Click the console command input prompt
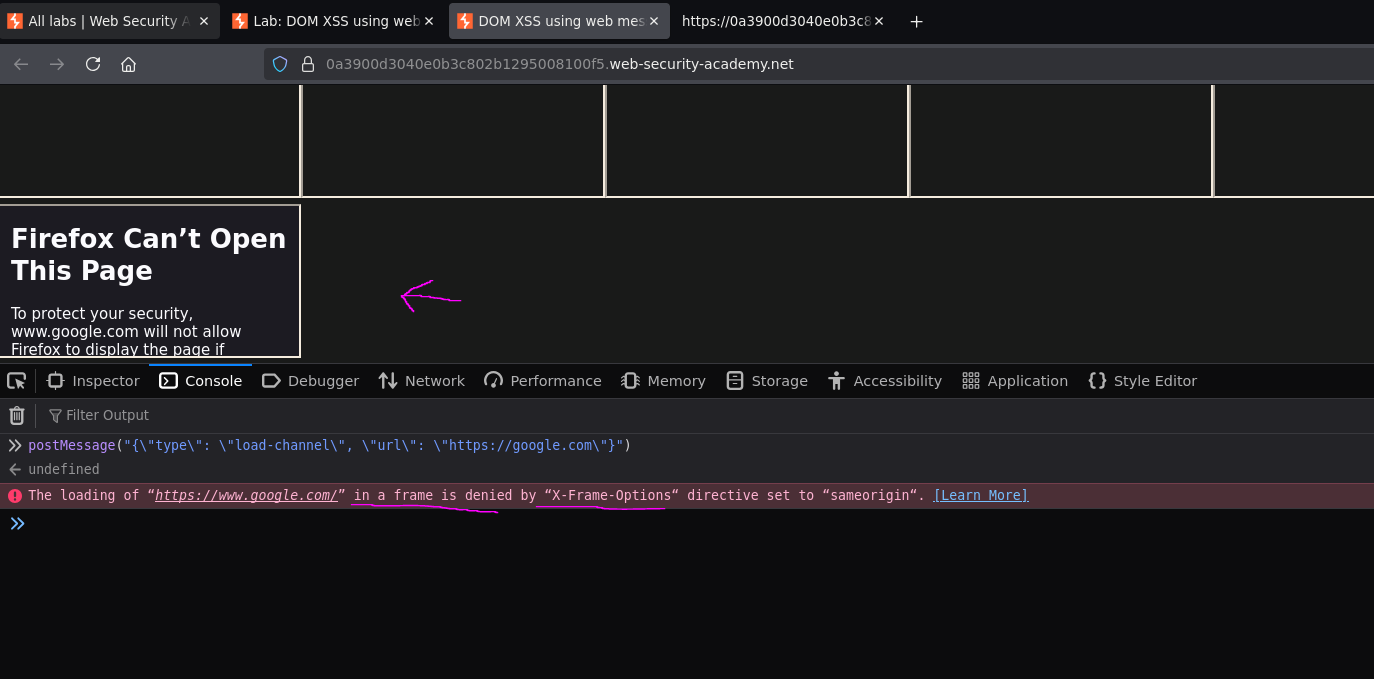This screenshot has width=1374, height=679. click(x=700, y=523)
